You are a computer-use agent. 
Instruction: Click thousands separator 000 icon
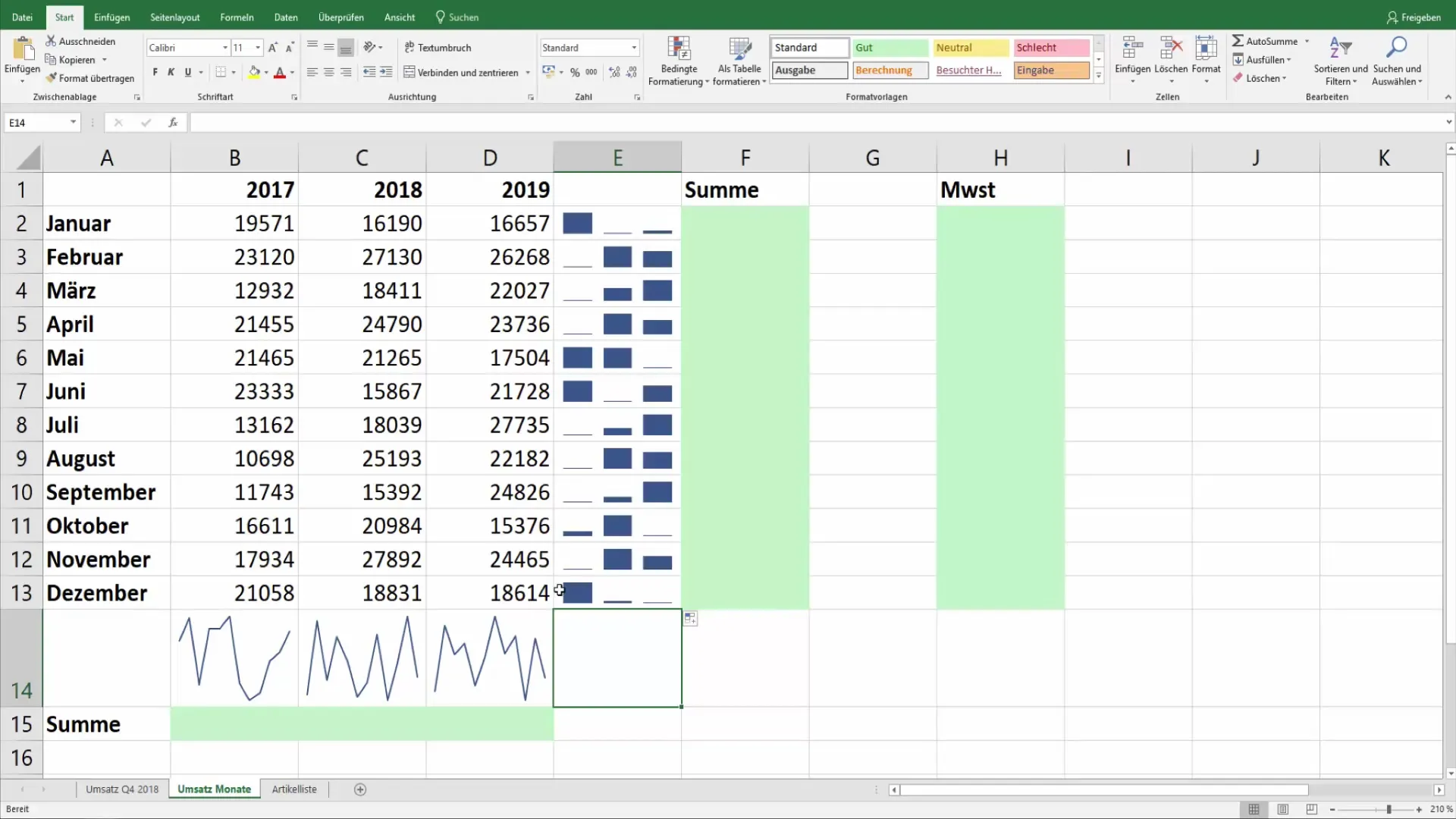coord(591,72)
